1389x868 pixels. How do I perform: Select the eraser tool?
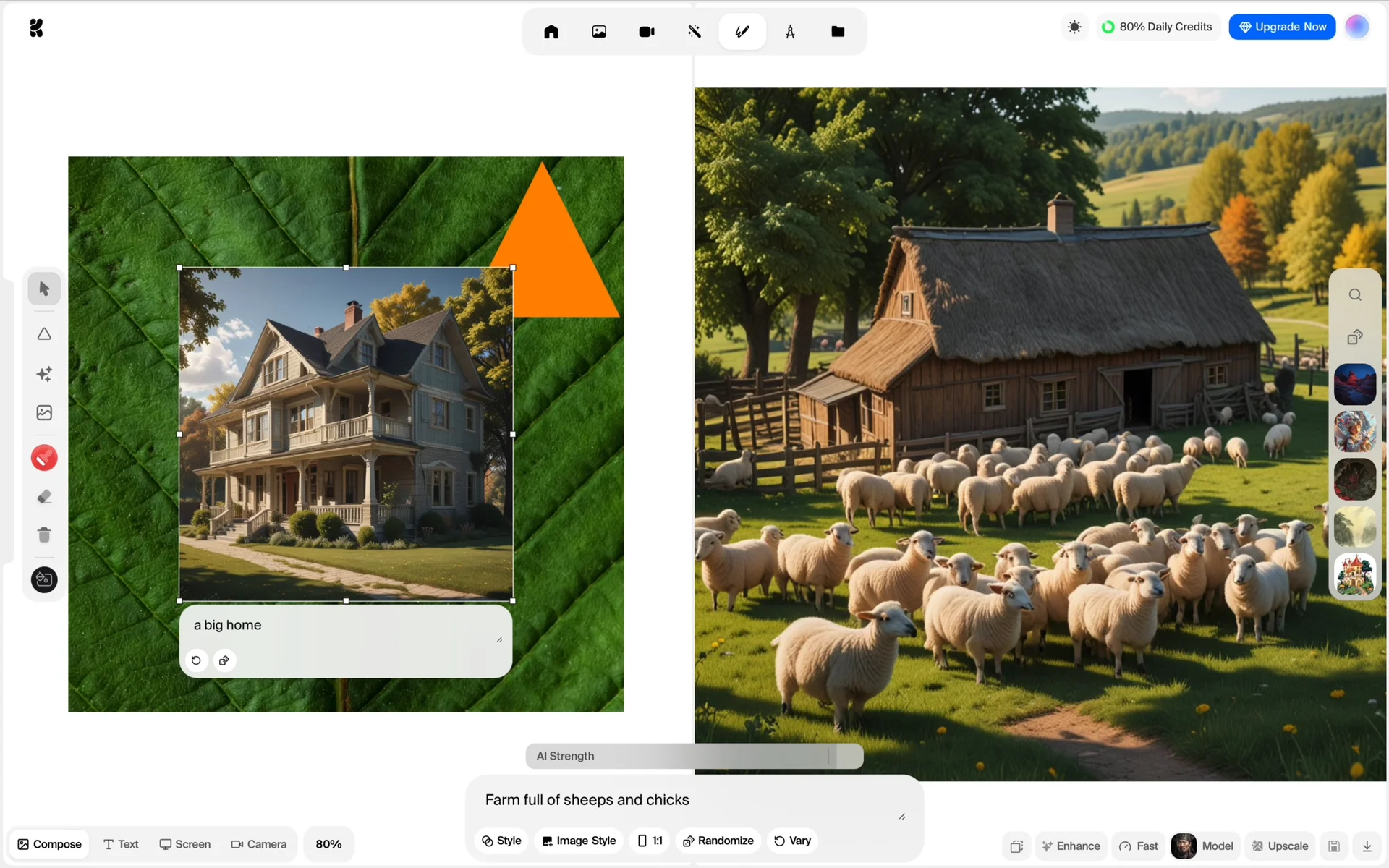pos(44,497)
